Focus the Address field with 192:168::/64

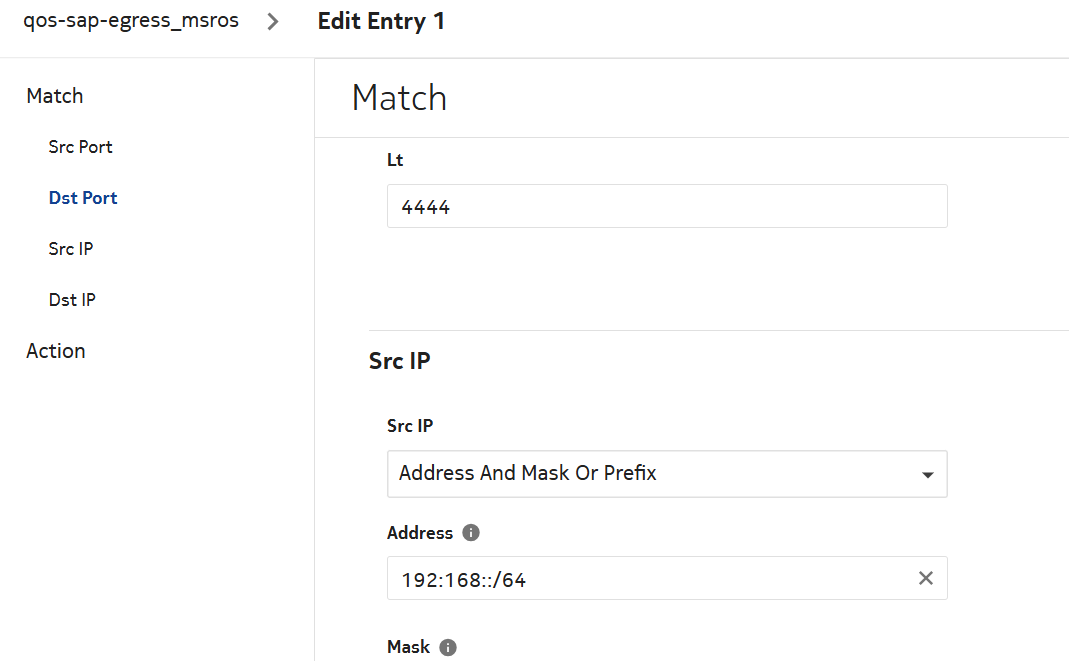click(650, 579)
